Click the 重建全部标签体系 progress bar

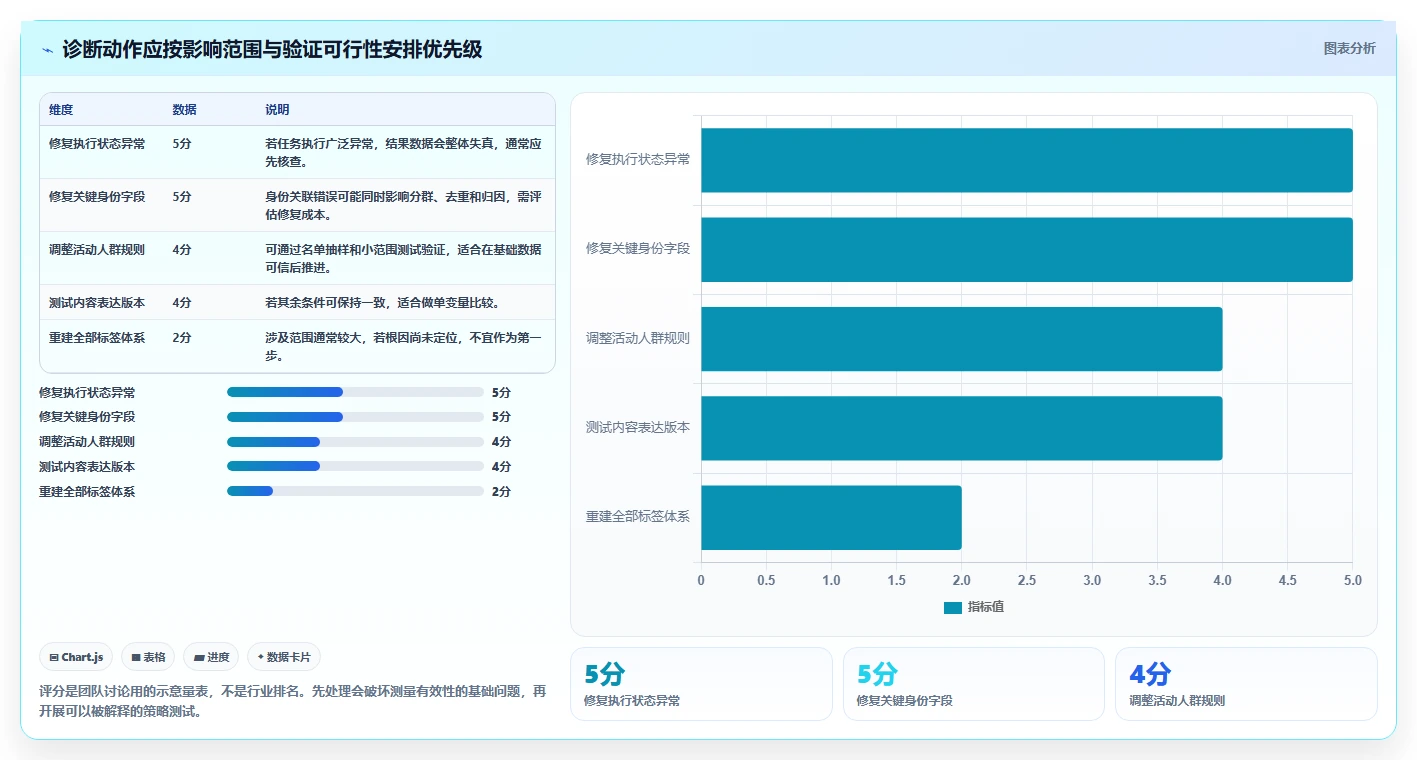355,491
